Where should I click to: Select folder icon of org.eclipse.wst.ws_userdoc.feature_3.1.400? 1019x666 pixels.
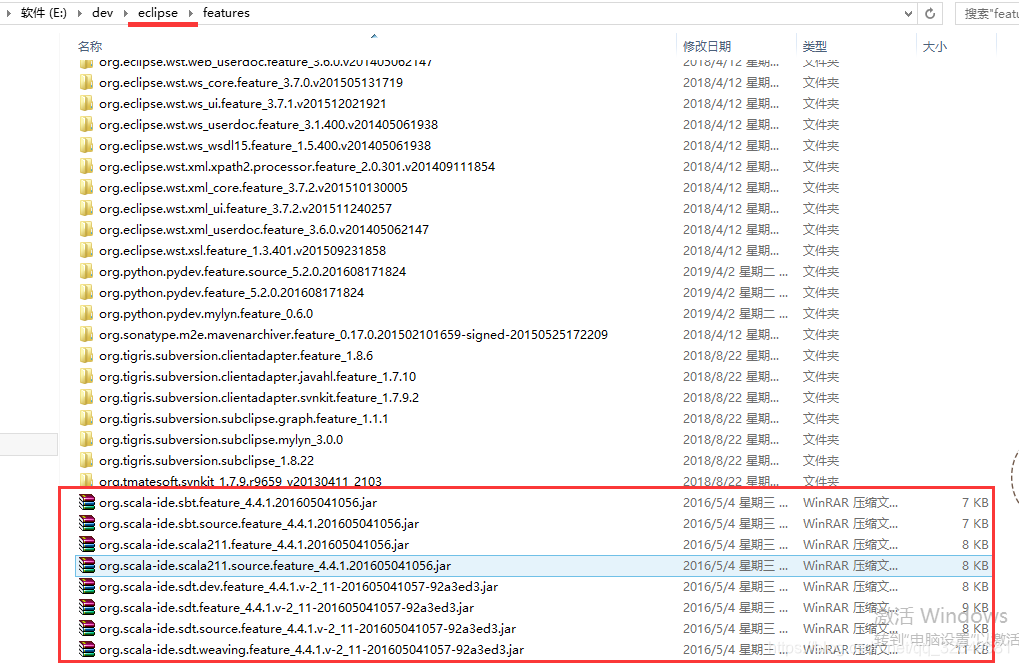point(86,124)
